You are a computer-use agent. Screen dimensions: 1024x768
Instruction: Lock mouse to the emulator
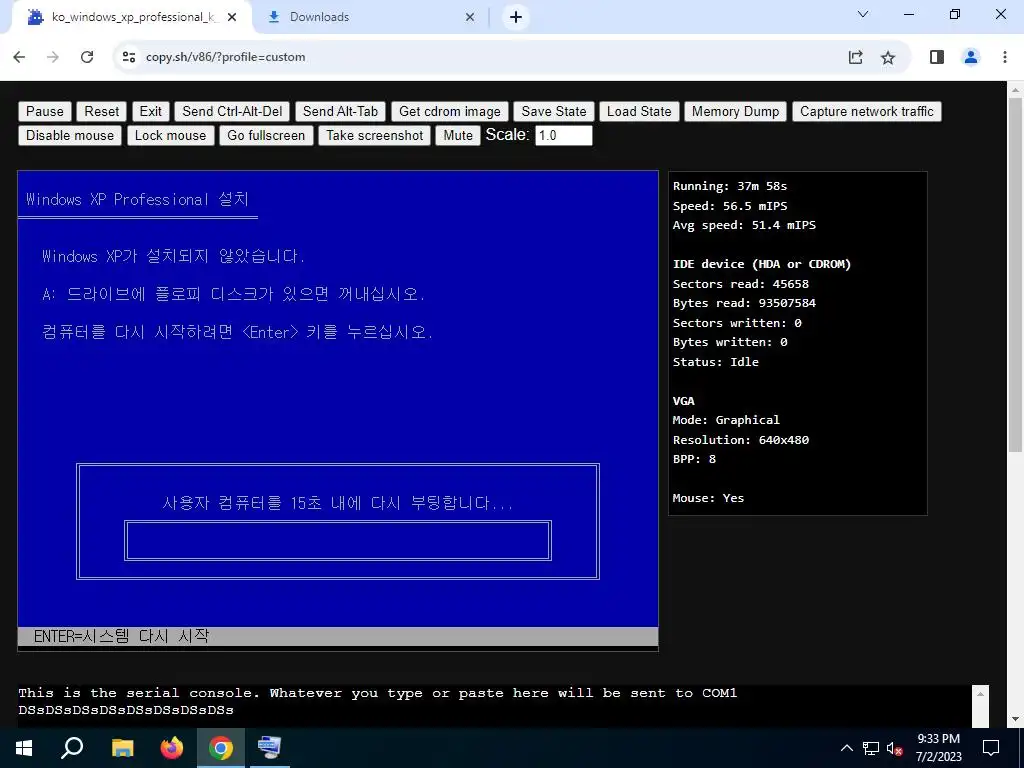(x=170, y=136)
